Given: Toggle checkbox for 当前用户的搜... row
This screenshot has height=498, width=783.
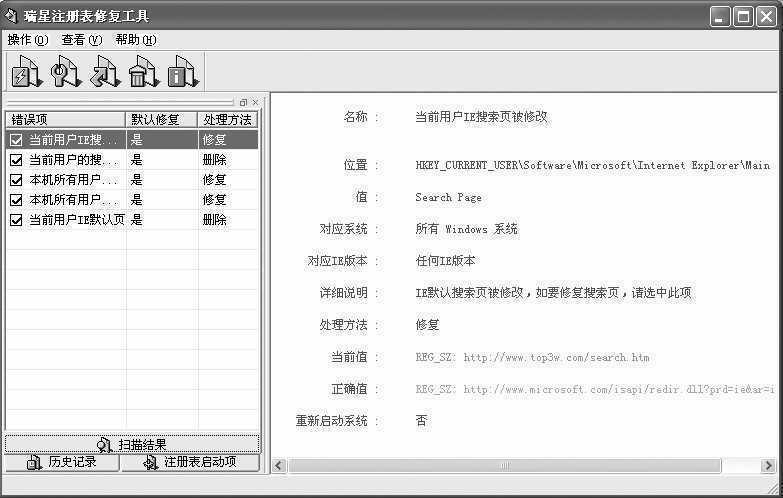Looking at the screenshot, I should 16,160.
